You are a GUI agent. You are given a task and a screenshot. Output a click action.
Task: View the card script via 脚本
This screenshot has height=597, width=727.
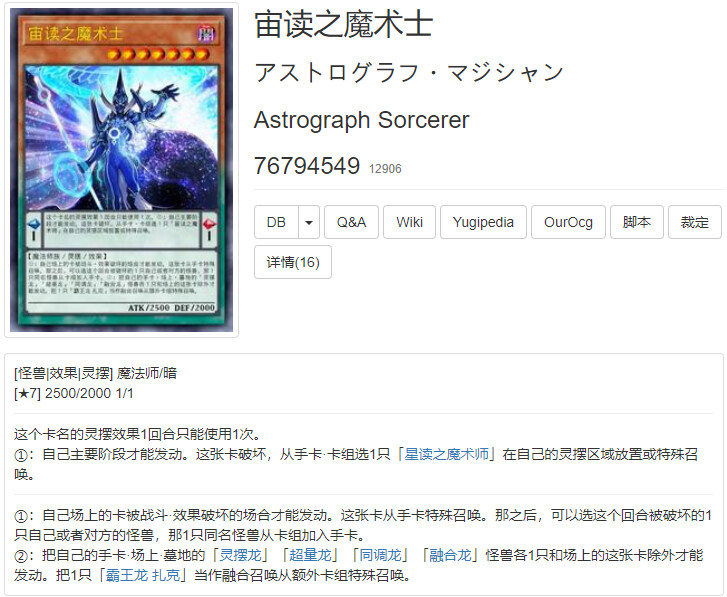[x=637, y=222]
